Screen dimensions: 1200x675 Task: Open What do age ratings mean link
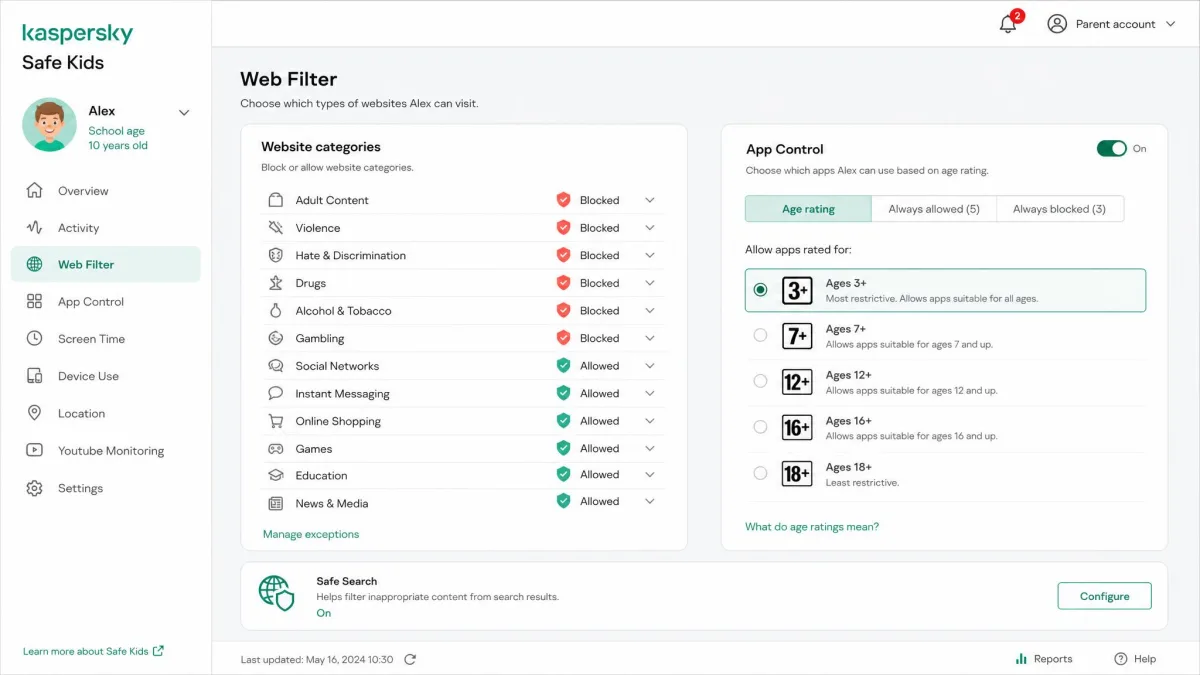(x=812, y=526)
